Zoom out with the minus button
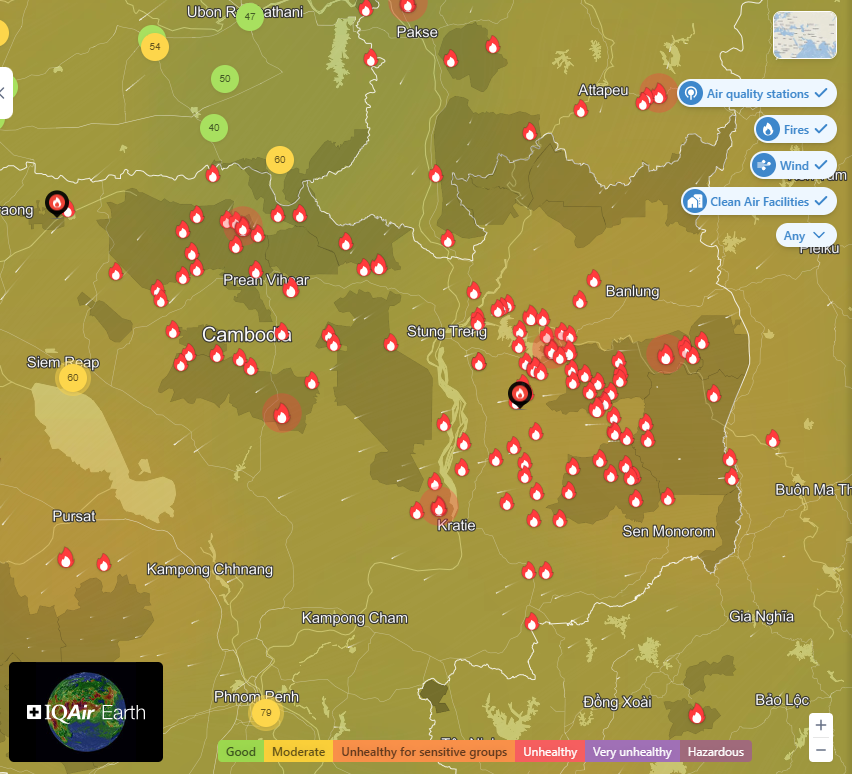852x774 pixels. [820, 750]
